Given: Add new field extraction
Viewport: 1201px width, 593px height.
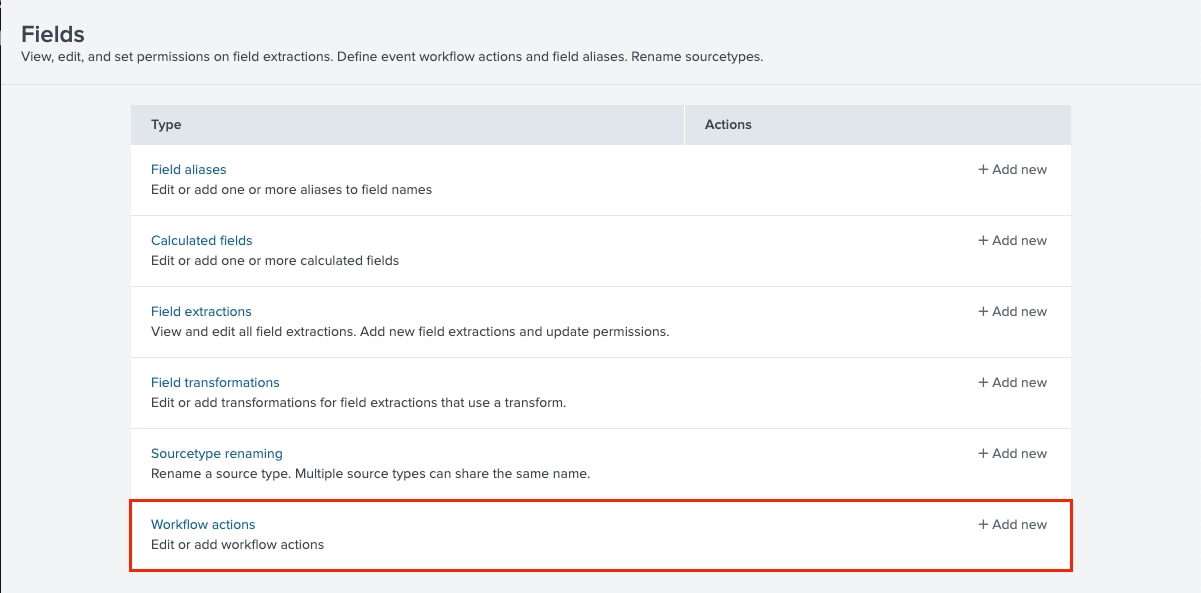Looking at the screenshot, I should point(1012,311).
